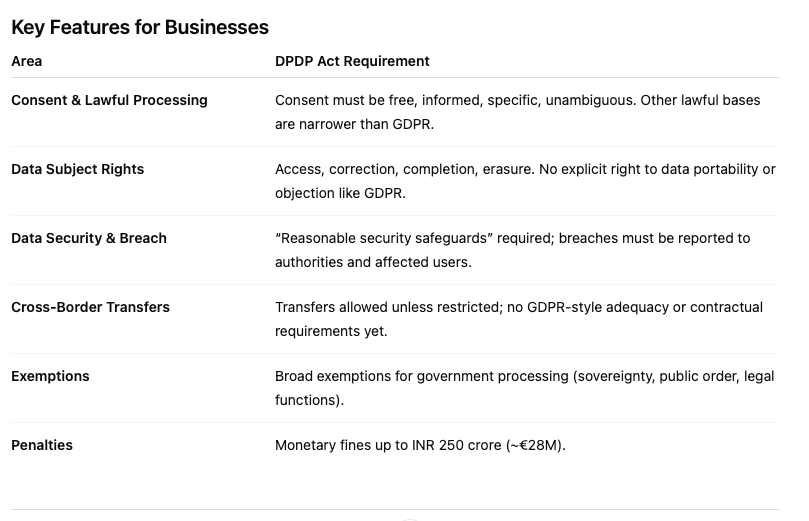The image size is (809, 521).
Task: Click the text 'objection like GDPR.'
Action: (340, 193)
